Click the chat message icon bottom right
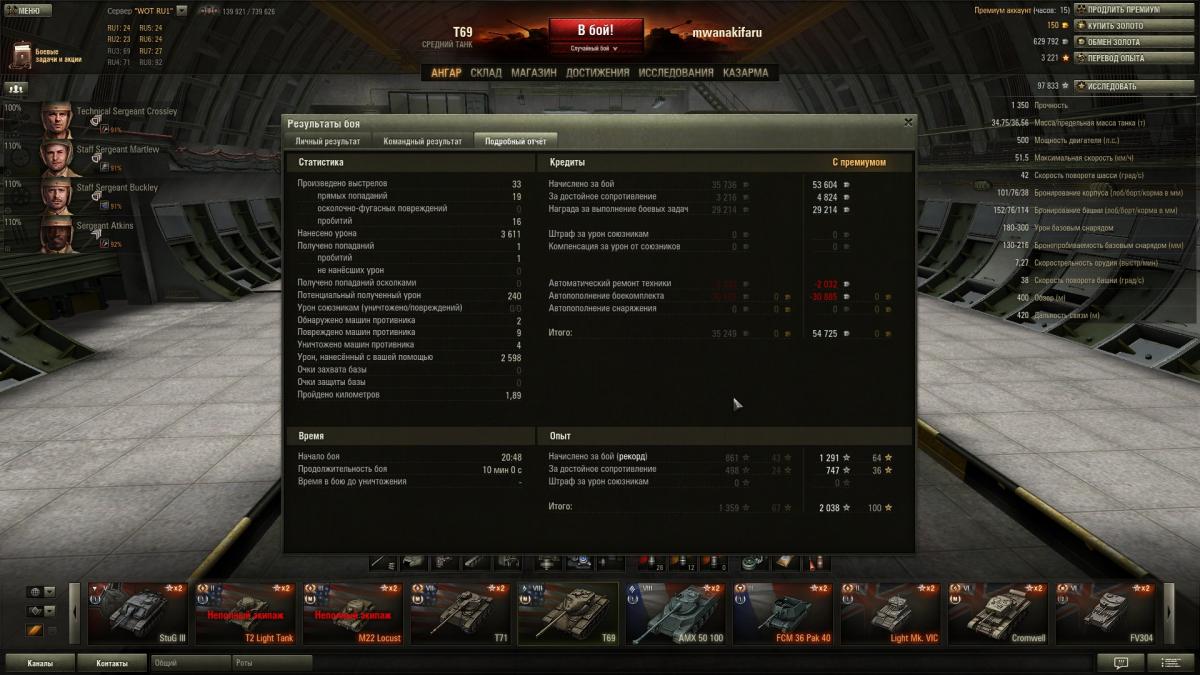Image resolution: width=1200 pixels, height=675 pixels. (x=1121, y=662)
